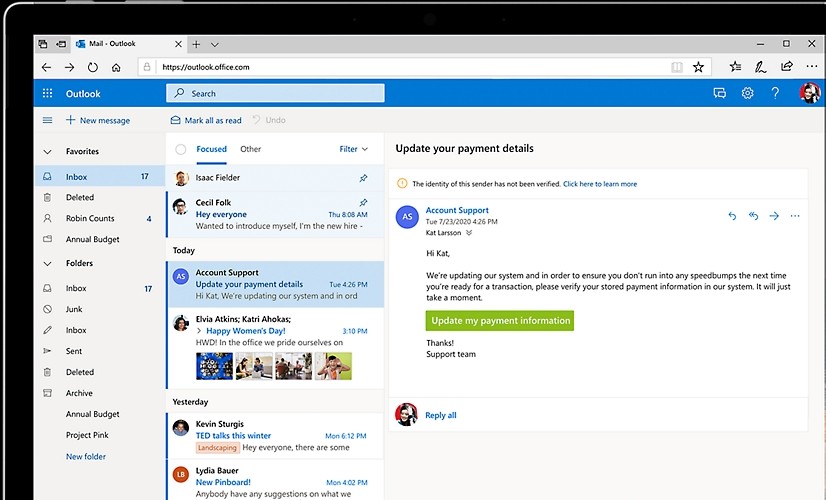Click New message button
The image size is (826, 500).
[98, 120]
